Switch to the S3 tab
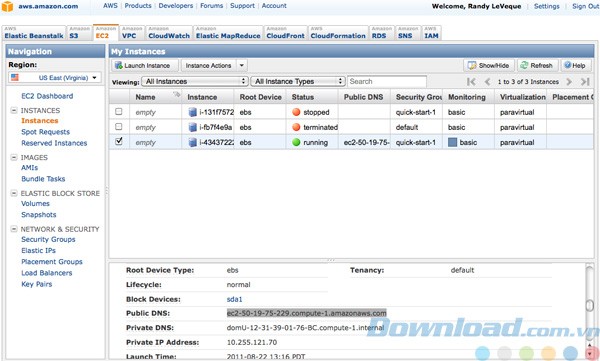The height and width of the screenshot is (361, 600). (80, 33)
